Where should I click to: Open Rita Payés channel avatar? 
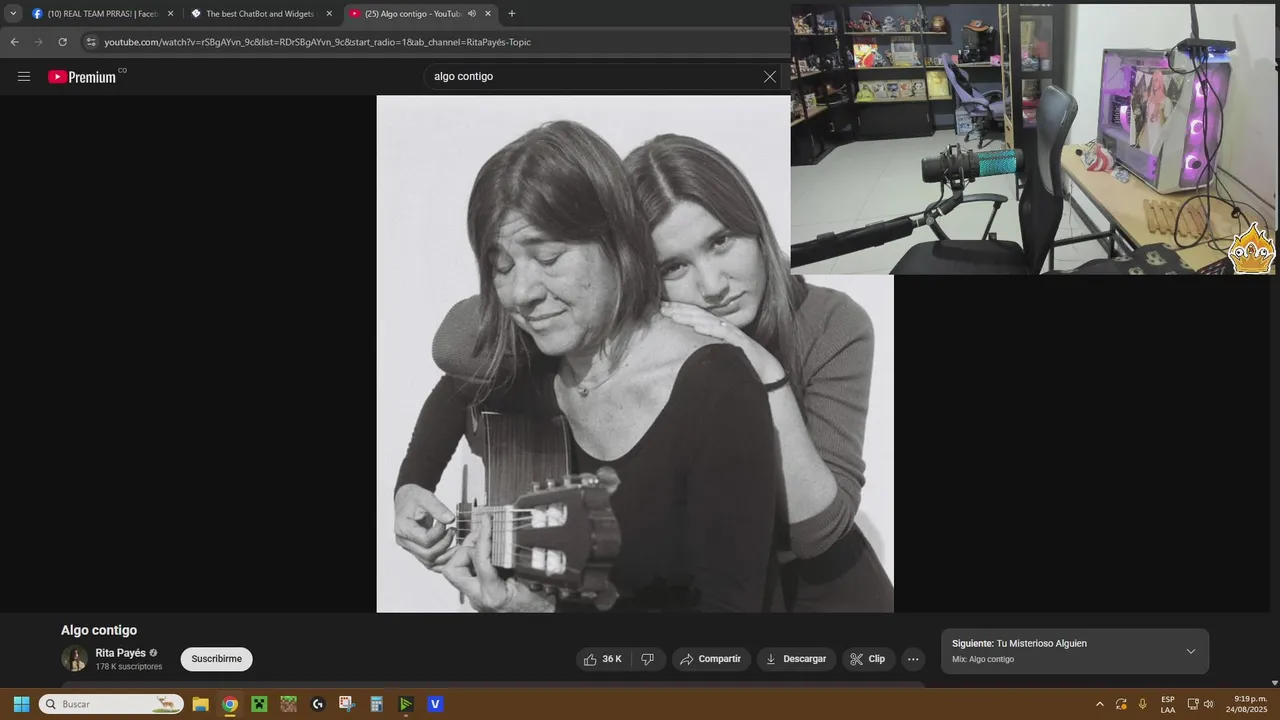tap(75, 658)
